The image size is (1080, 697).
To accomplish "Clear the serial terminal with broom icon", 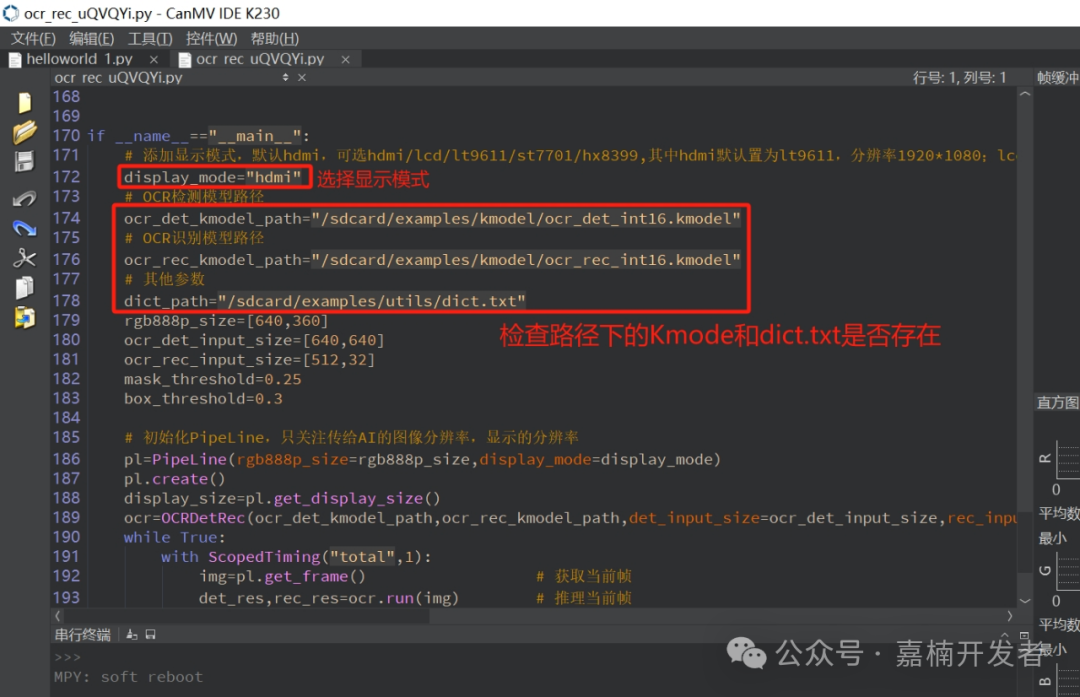I will point(132,634).
